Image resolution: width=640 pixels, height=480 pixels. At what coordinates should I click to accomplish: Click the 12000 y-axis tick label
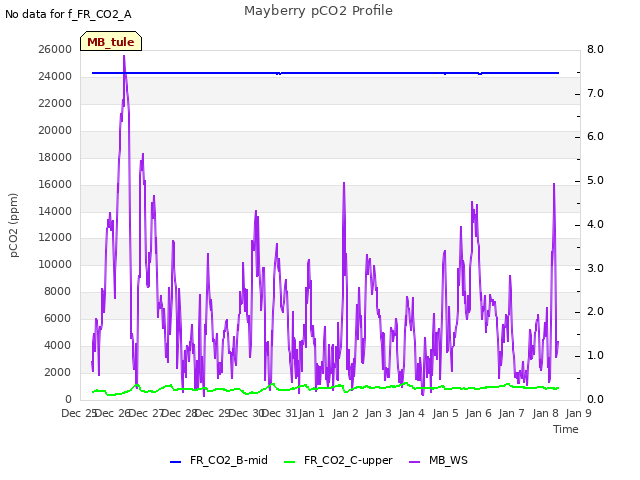[x=55, y=238]
